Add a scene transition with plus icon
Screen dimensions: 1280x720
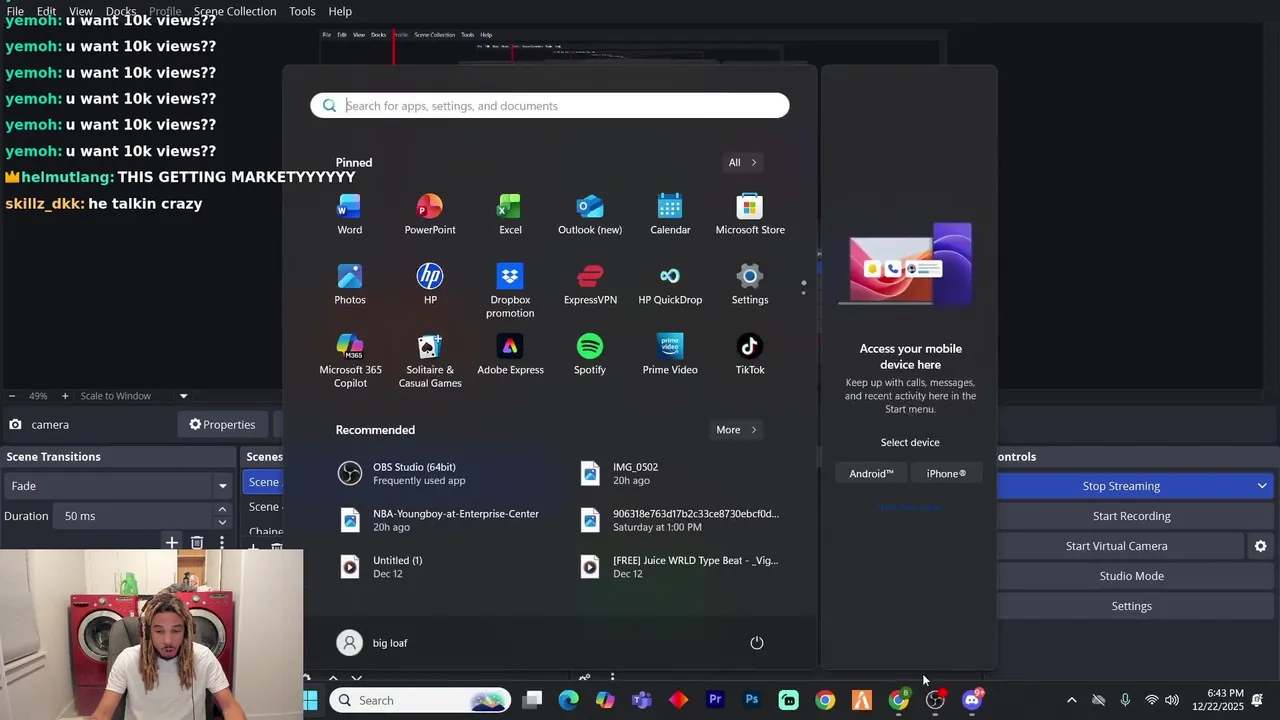tap(172, 542)
